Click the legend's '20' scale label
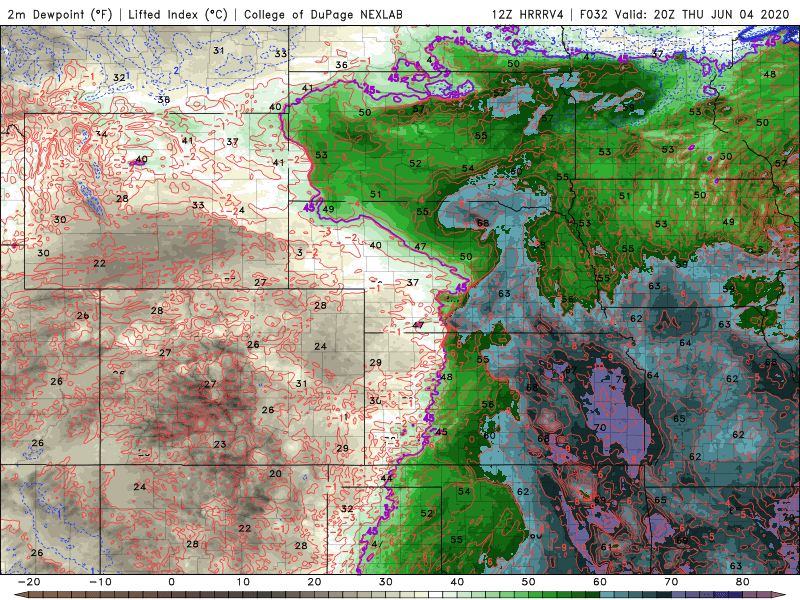Image resolution: width=800 pixels, height=600 pixels. tap(314, 582)
